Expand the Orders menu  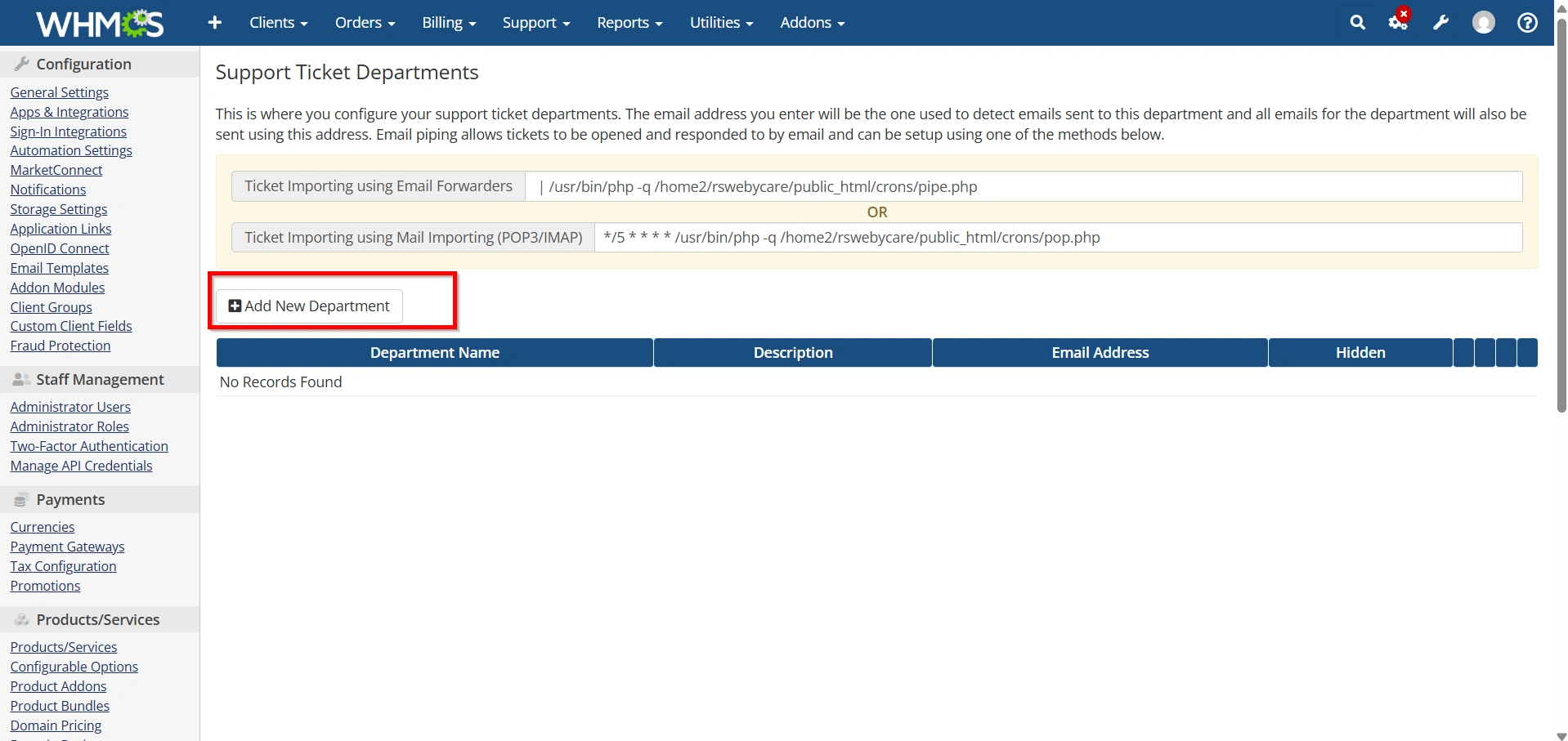[365, 23]
